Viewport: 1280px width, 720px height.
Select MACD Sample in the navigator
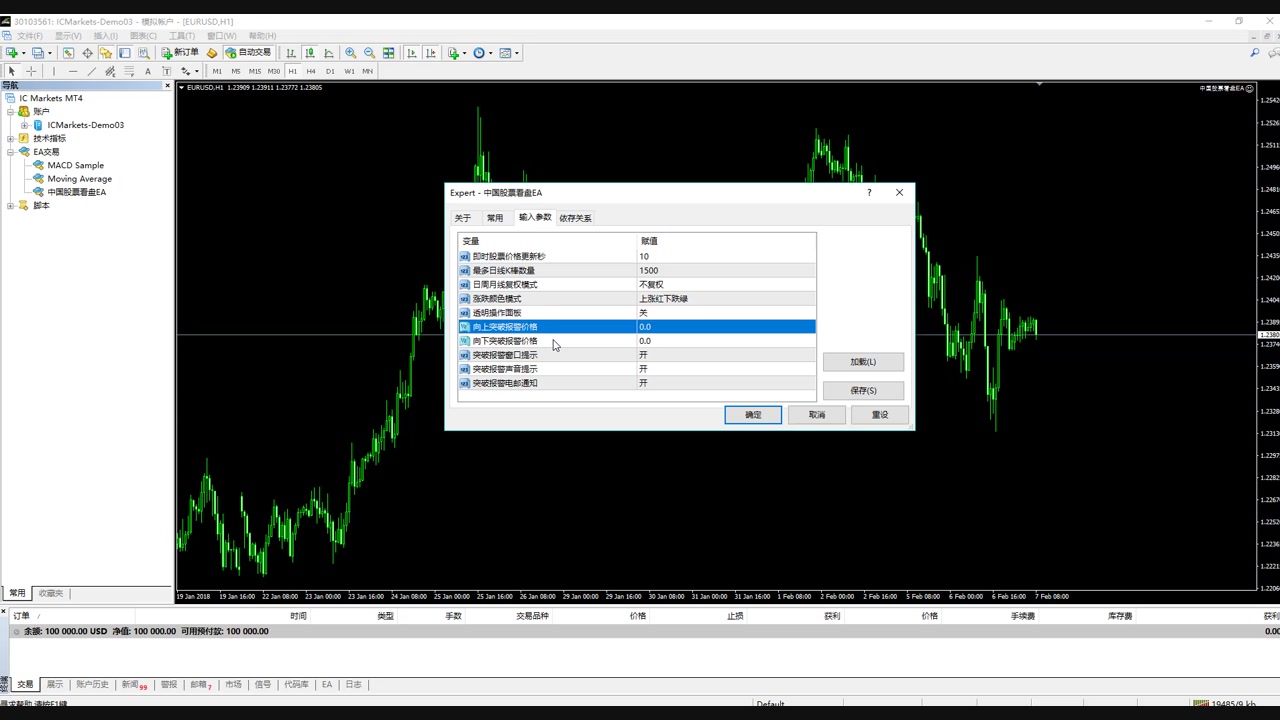click(x=75, y=165)
